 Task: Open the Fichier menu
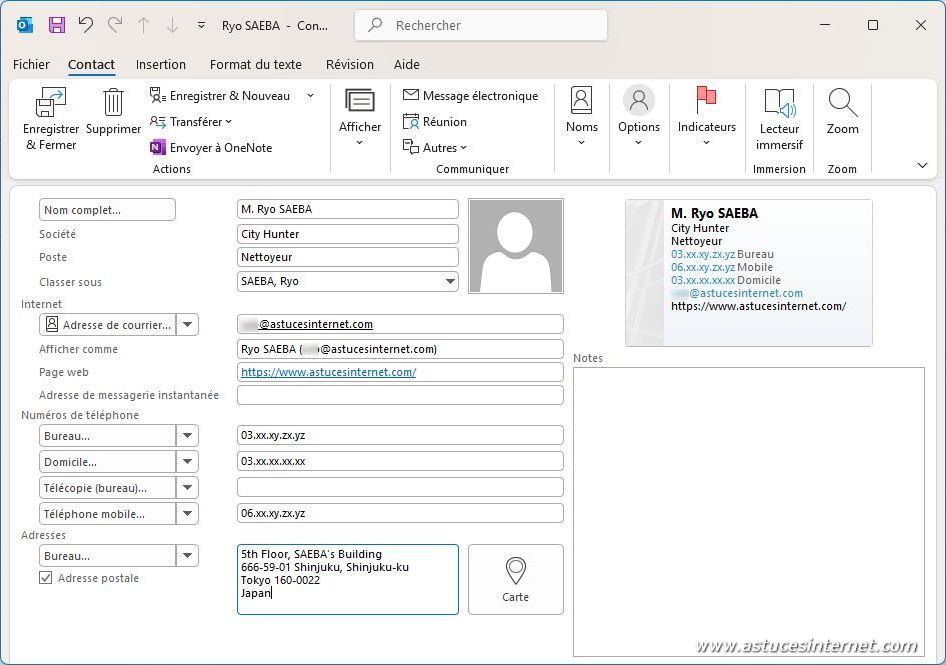point(31,64)
